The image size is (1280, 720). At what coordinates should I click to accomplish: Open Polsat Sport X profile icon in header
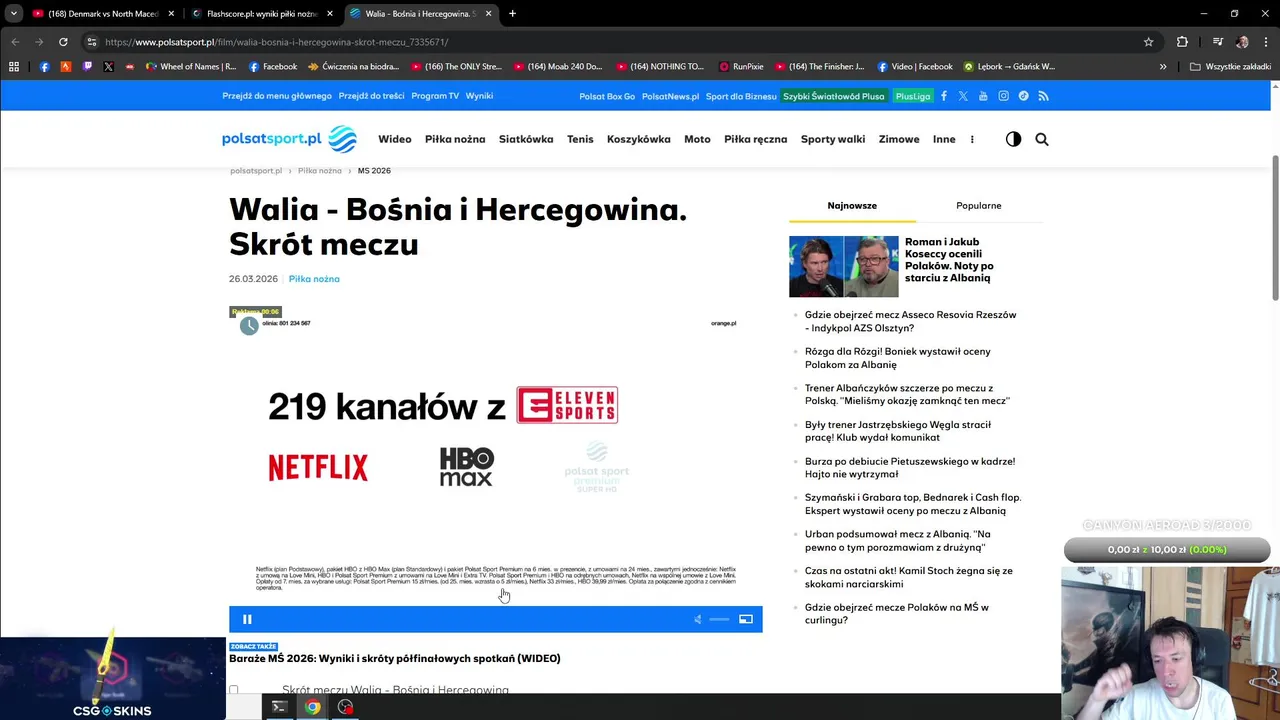pos(963,96)
